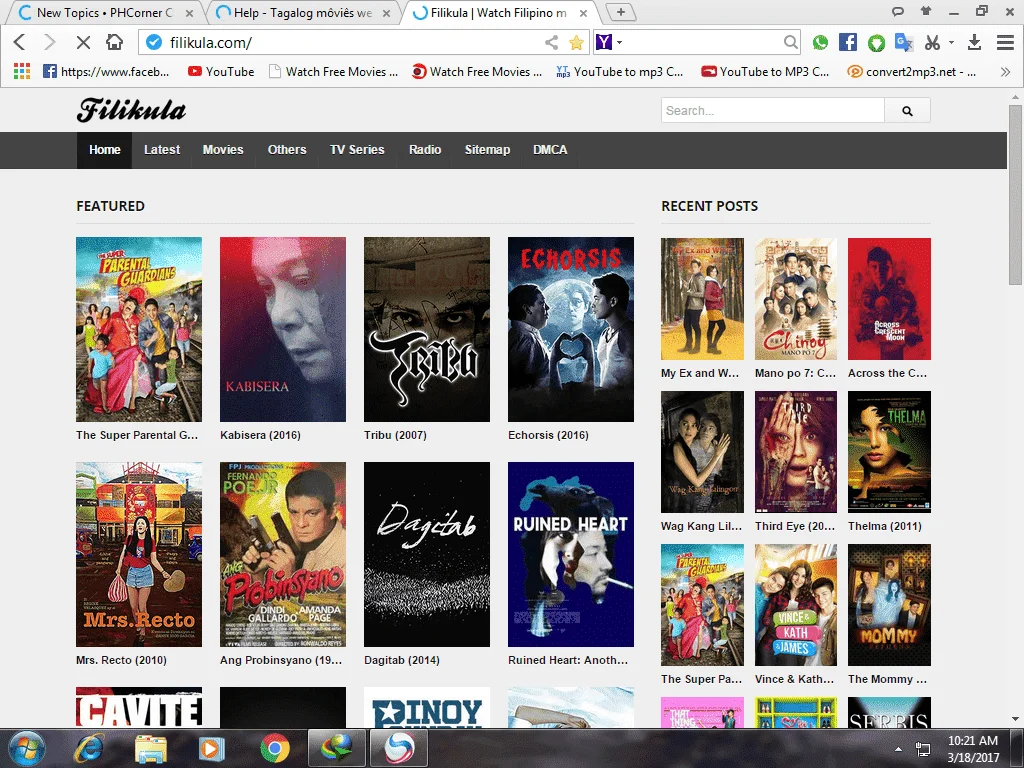Click the Filikula site search field
Image resolution: width=1024 pixels, height=768 pixels.
pyautogui.click(x=773, y=110)
